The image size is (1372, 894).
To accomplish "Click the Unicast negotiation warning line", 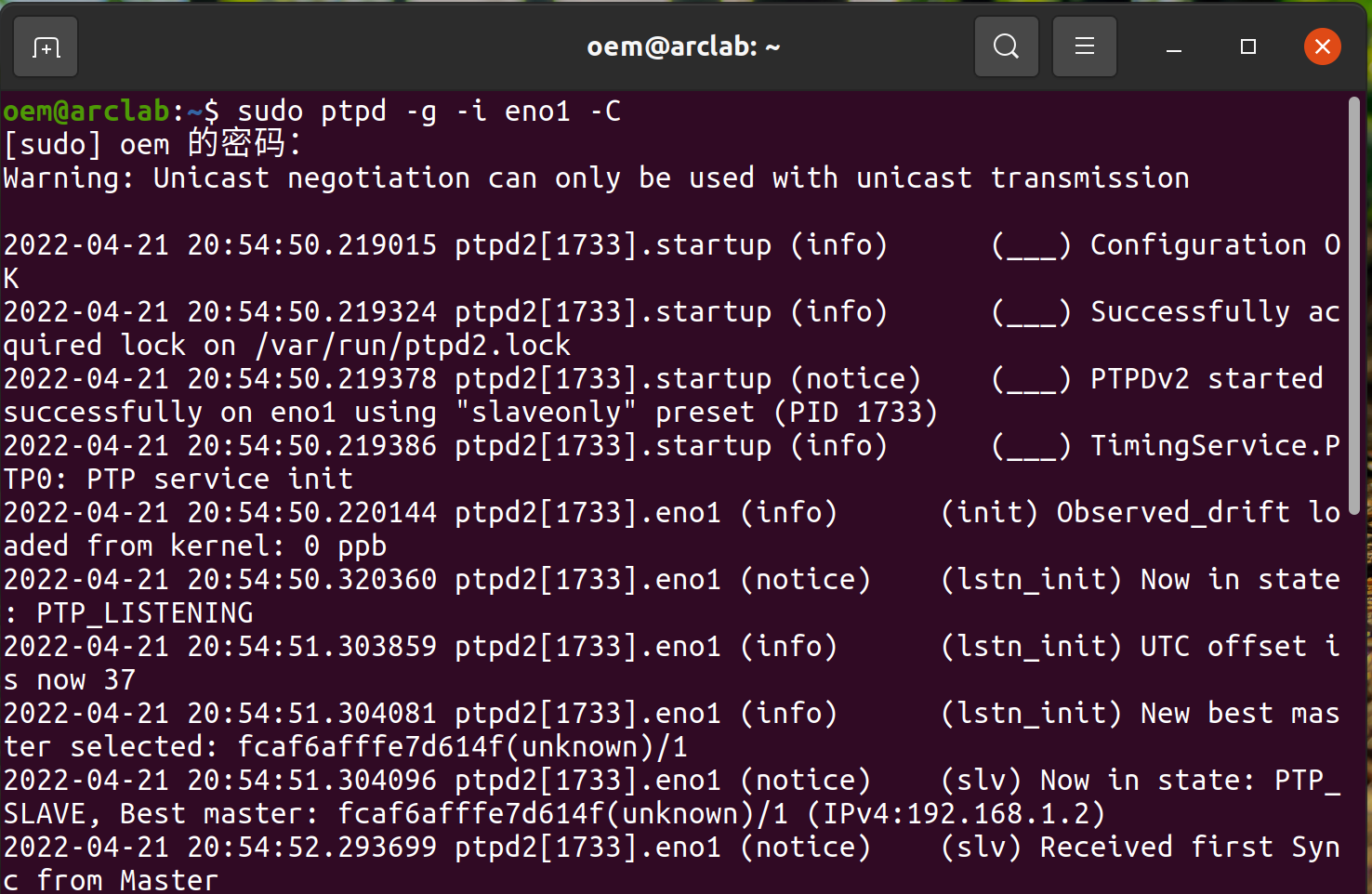I will click(596, 177).
